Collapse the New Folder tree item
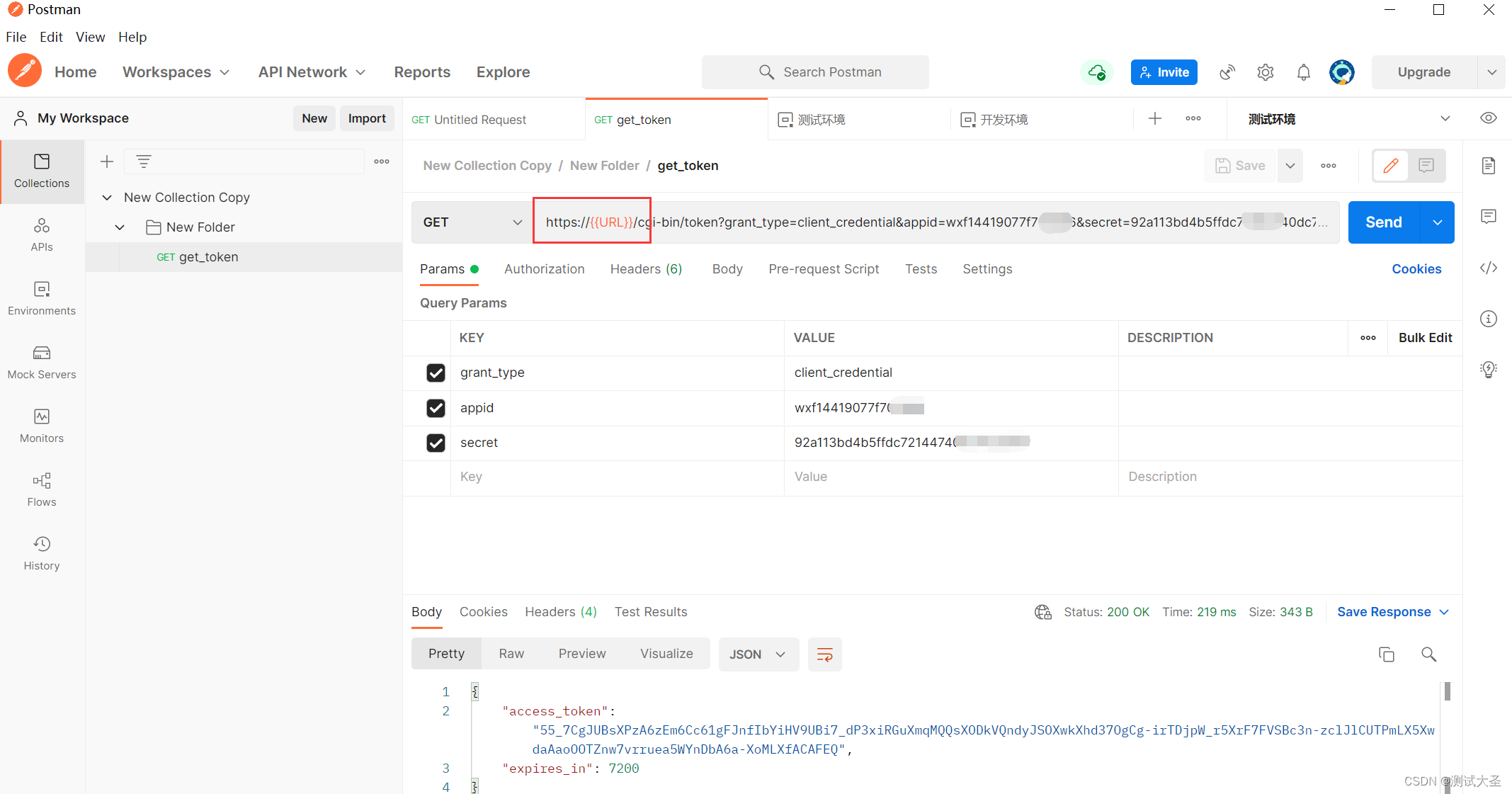 [x=120, y=227]
